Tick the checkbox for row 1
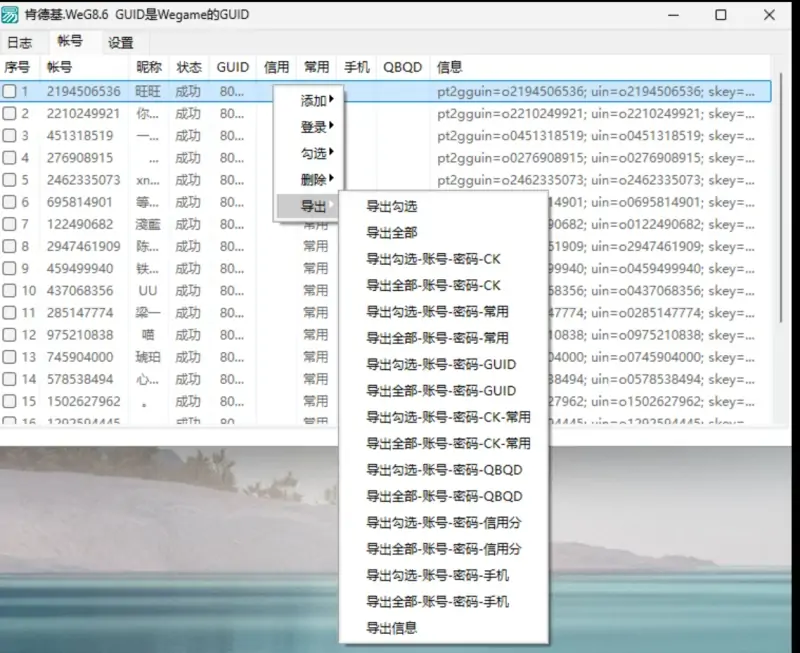800x653 pixels. click(x=10, y=92)
